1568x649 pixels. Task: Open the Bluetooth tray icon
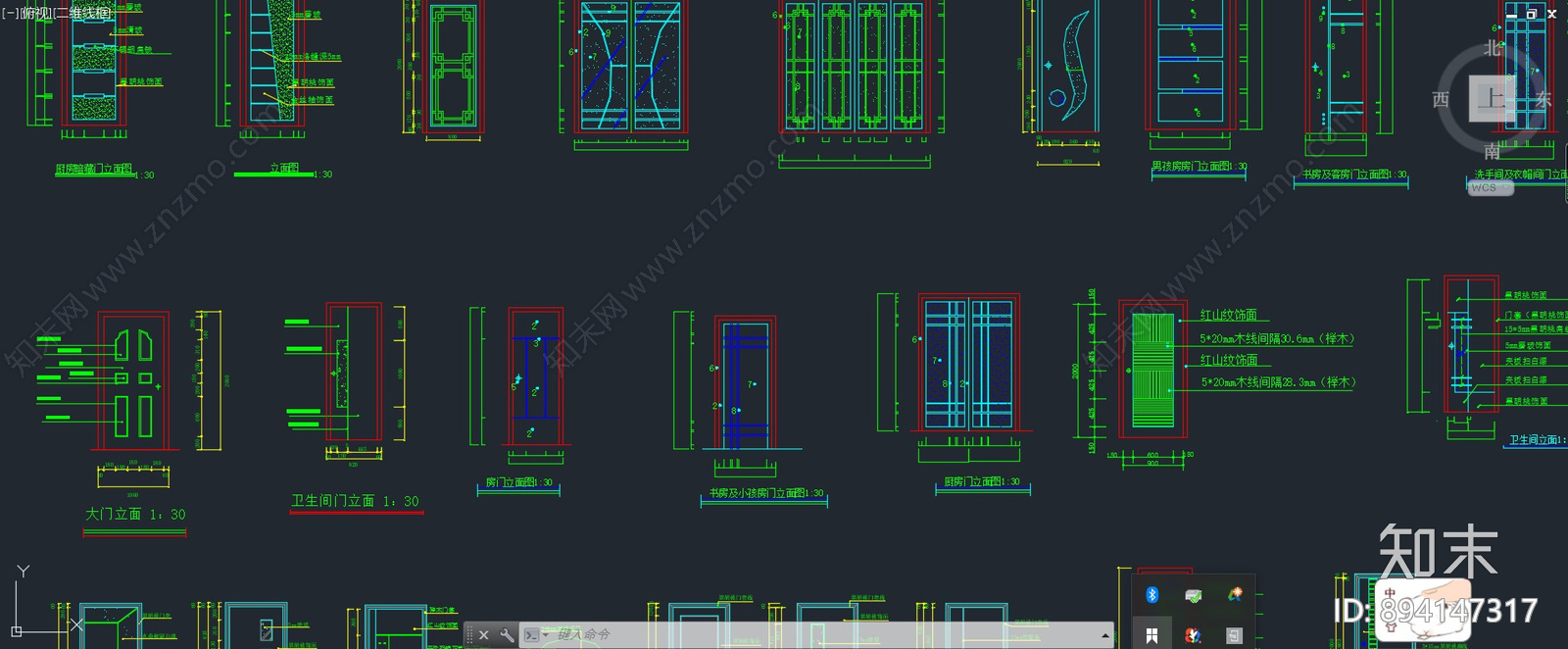[1152, 594]
